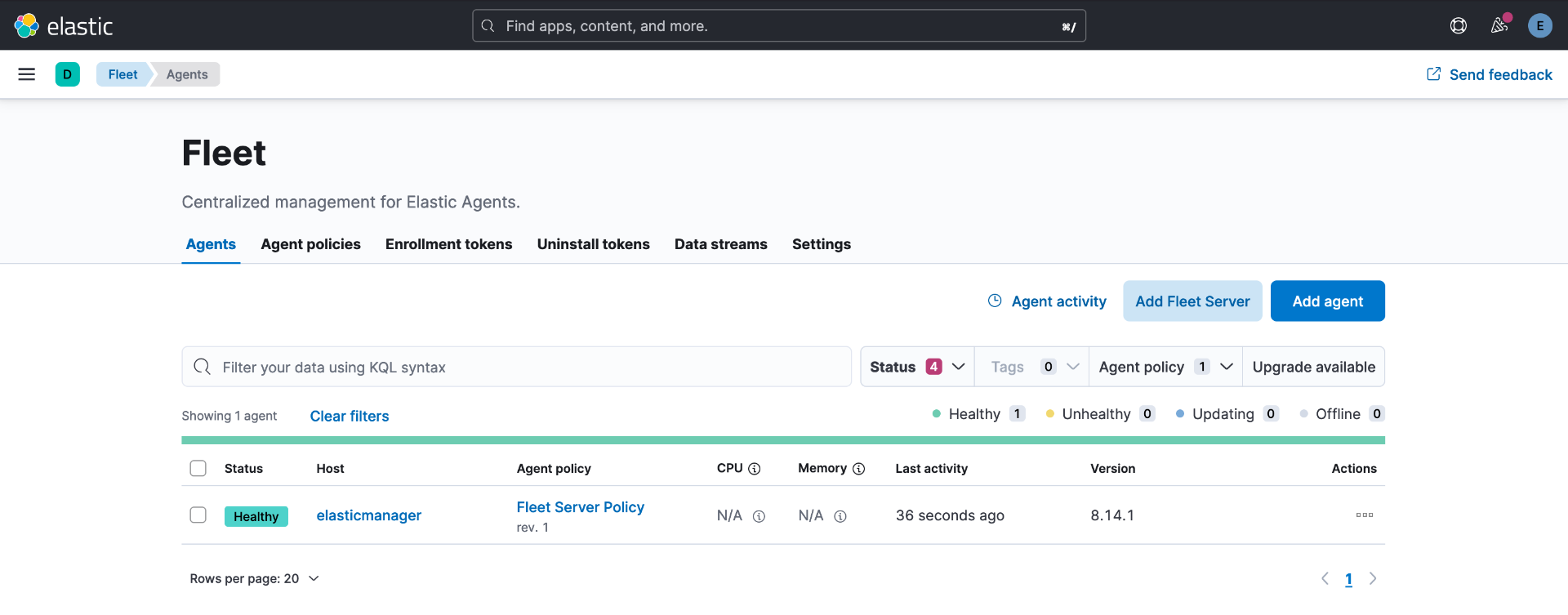Click the 36 seconds ago cell
Viewport: 1568px width, 615px height.
point(950,515)
